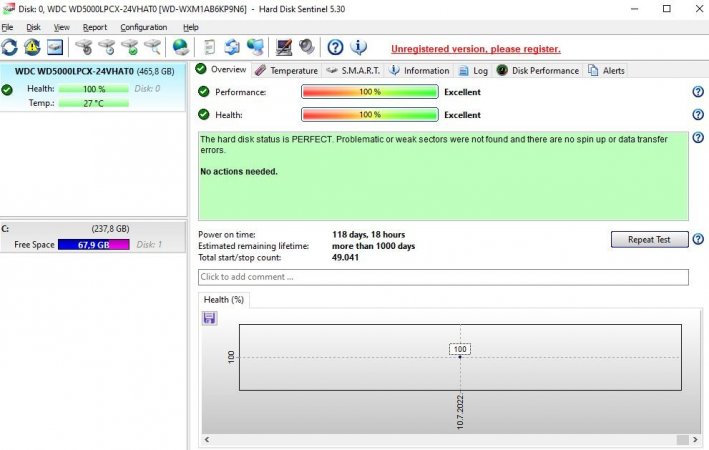Switch to the Alerts tab
The image size is (709, 450).
(x=606, y=71)
